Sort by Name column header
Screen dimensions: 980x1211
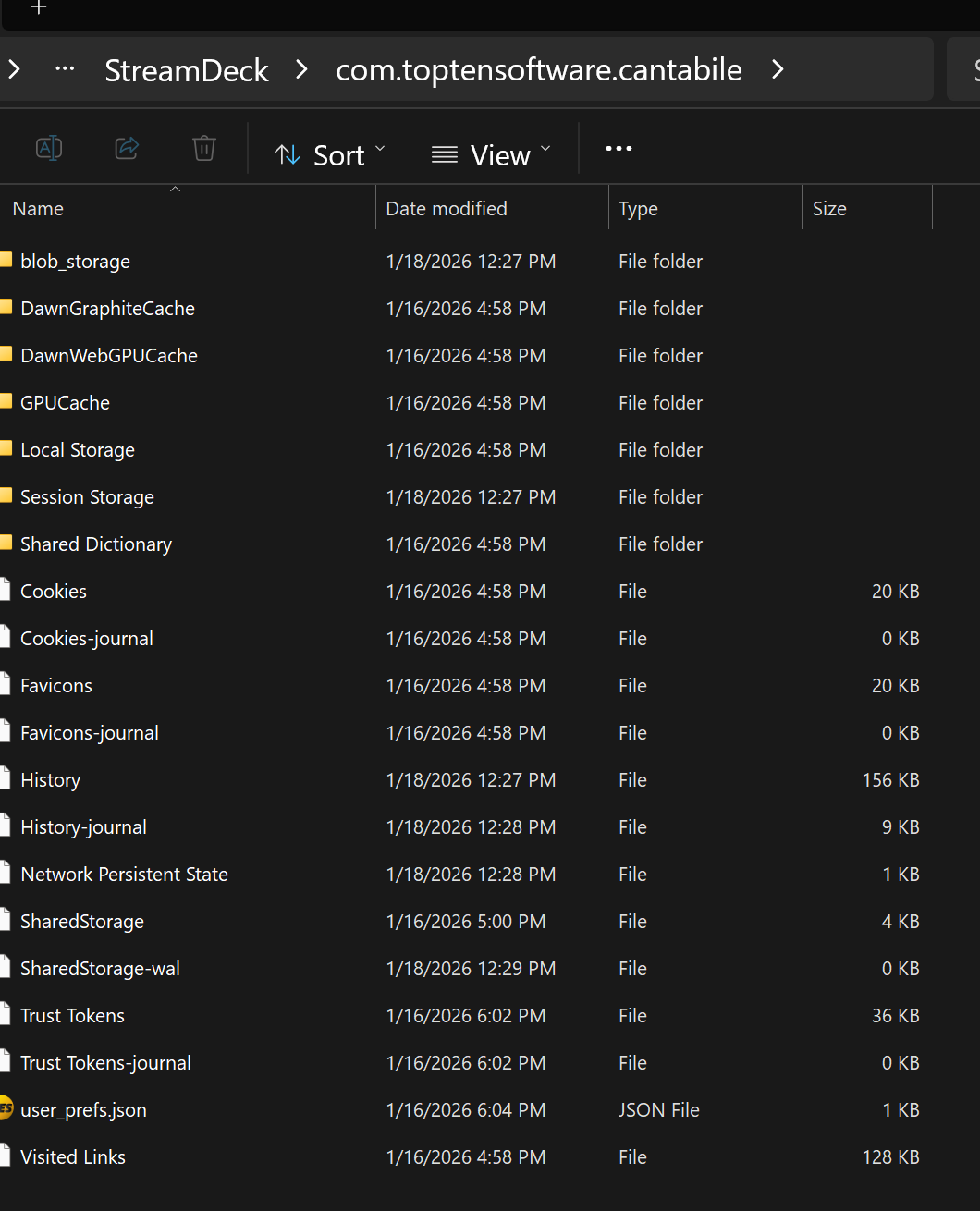(39, 209)
